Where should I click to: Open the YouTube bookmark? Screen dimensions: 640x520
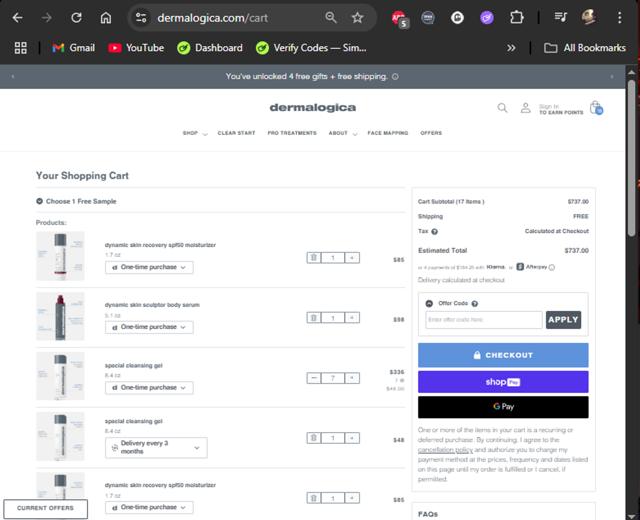tap(136, 48)
